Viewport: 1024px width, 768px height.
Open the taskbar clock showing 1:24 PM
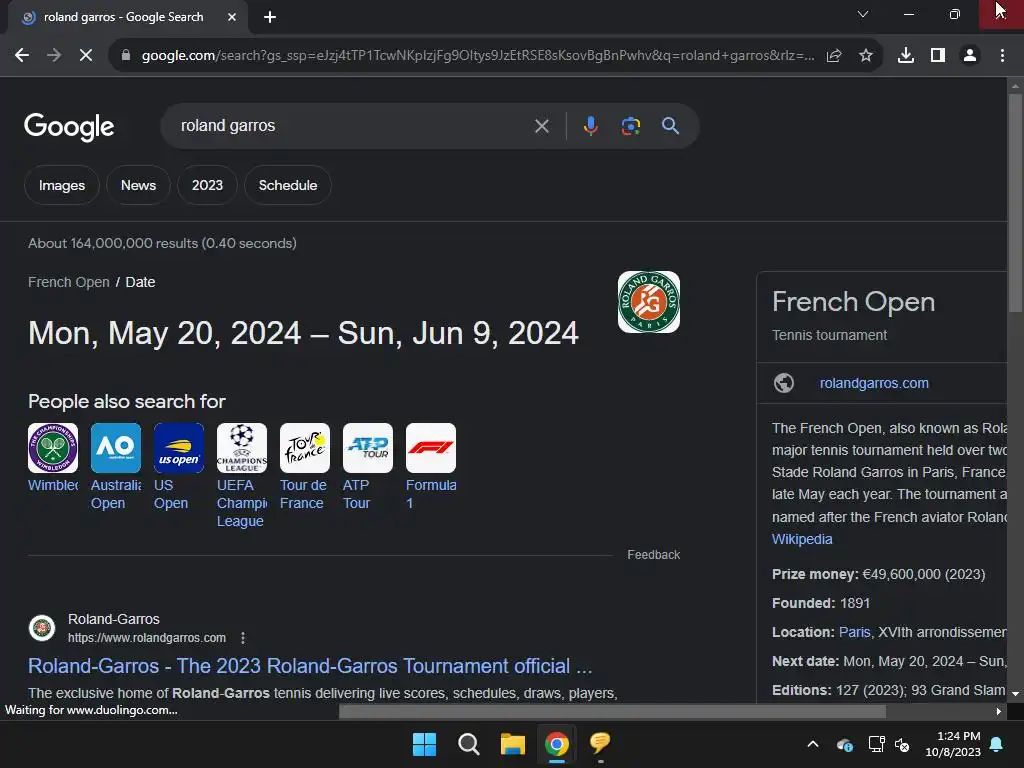pos(953,744)
